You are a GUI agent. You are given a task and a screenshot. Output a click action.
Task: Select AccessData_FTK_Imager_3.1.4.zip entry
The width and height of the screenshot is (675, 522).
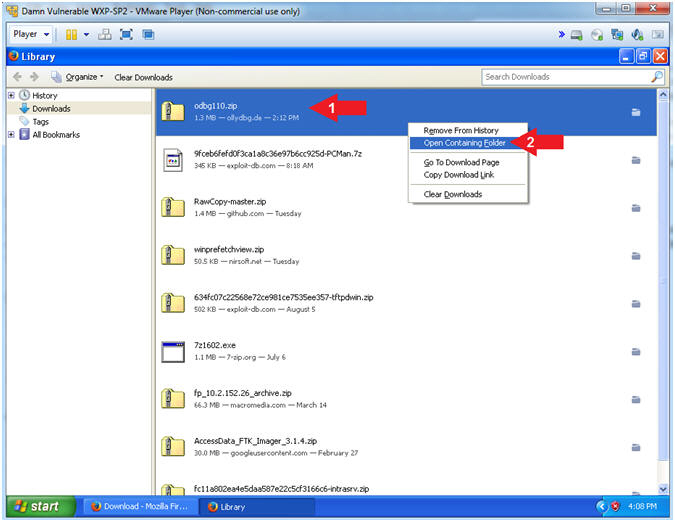[x=406, y=447]
